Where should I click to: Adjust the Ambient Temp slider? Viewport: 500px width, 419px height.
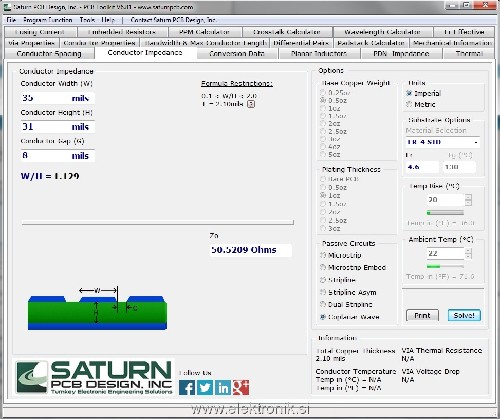click(445, 266)
